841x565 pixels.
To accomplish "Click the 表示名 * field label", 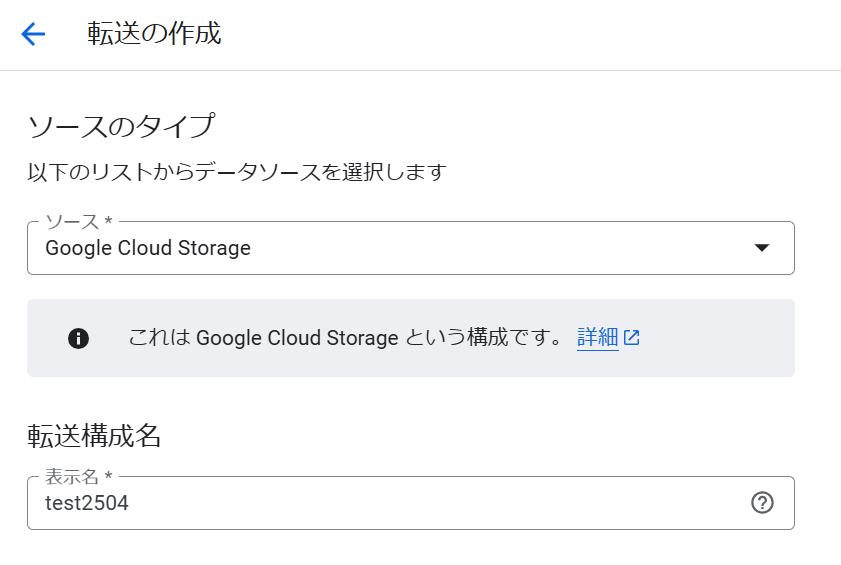I will (78, 476).
